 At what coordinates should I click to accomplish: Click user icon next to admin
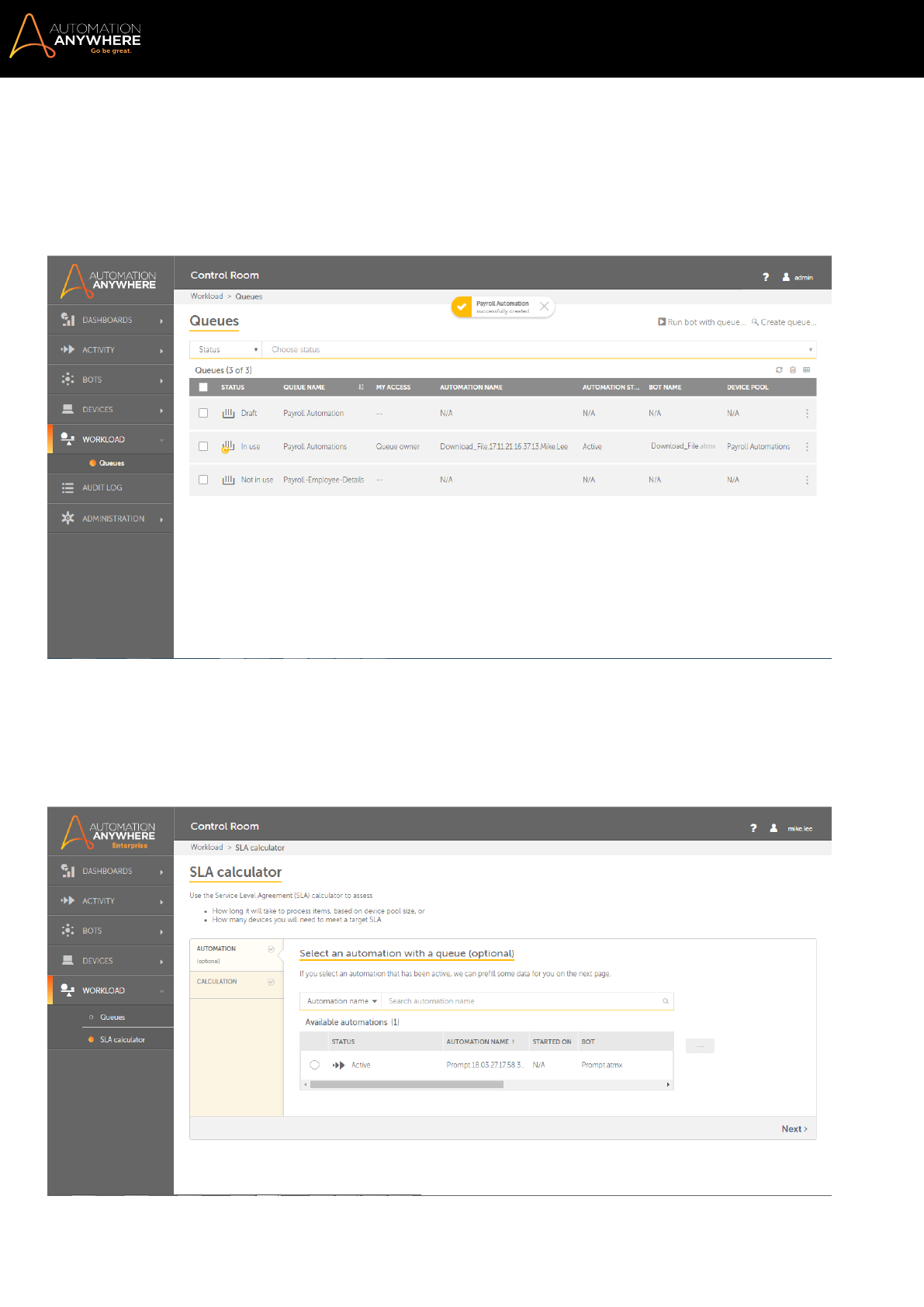coord(786,276)
